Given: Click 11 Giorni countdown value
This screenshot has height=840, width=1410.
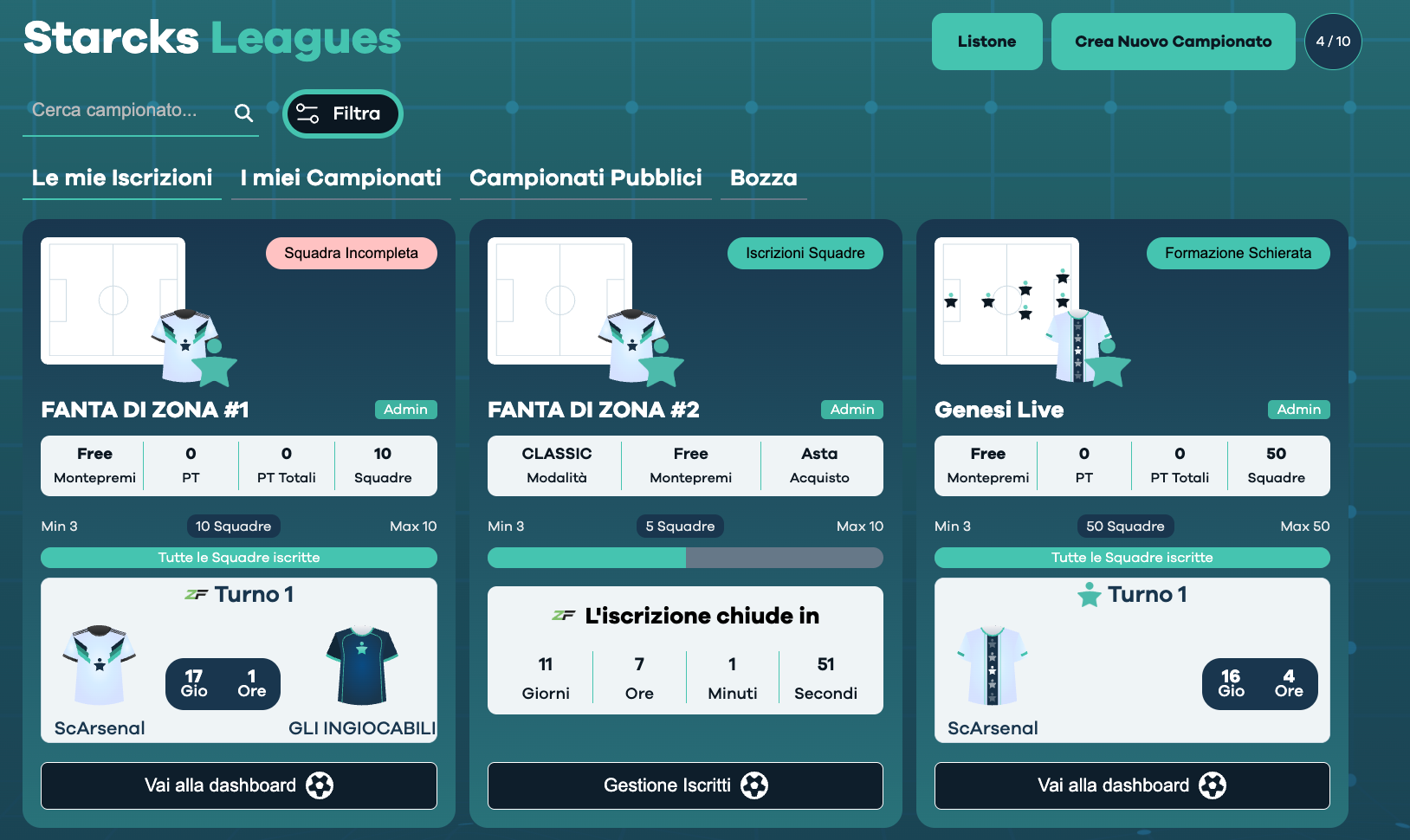Looking at the screenshot, I should pos(546,678).
